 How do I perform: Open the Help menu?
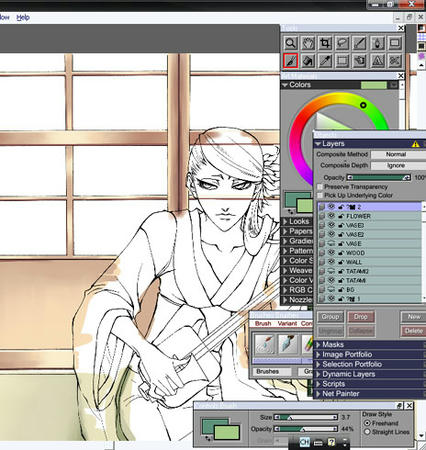23,17
